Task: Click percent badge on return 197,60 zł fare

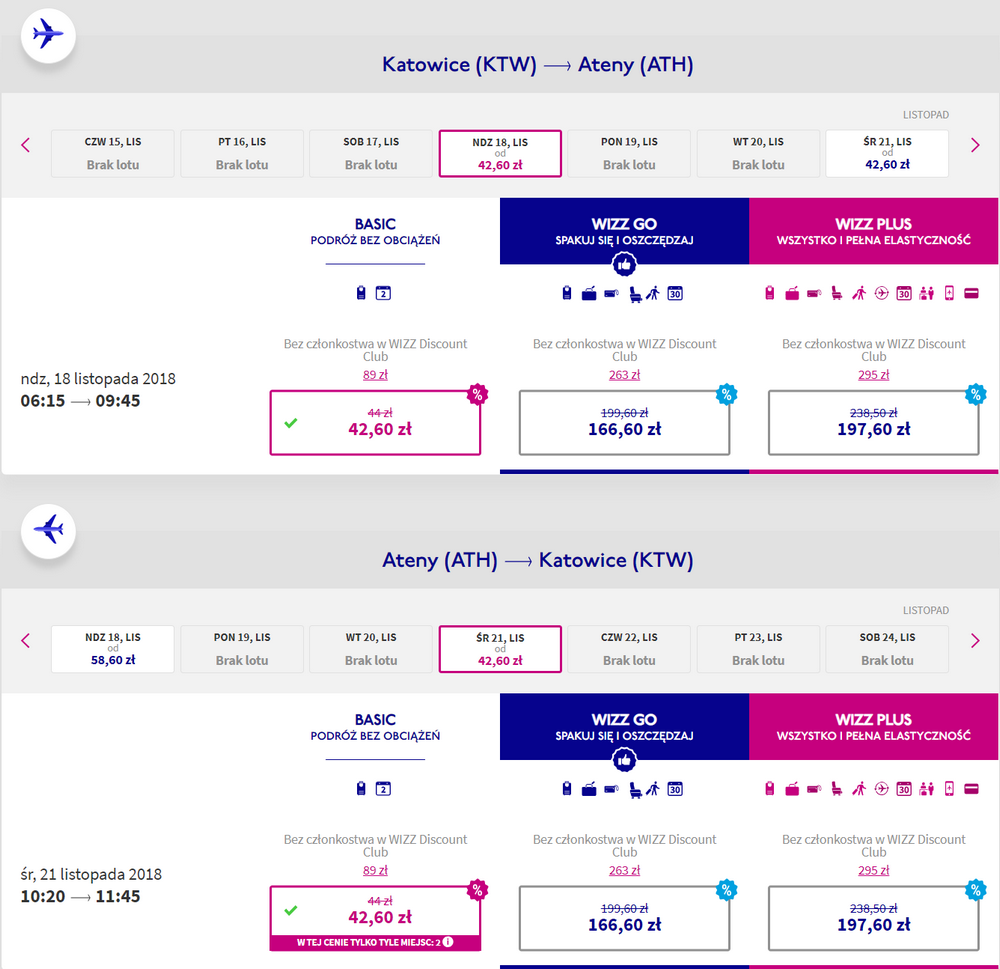Action: click(976, 889)
